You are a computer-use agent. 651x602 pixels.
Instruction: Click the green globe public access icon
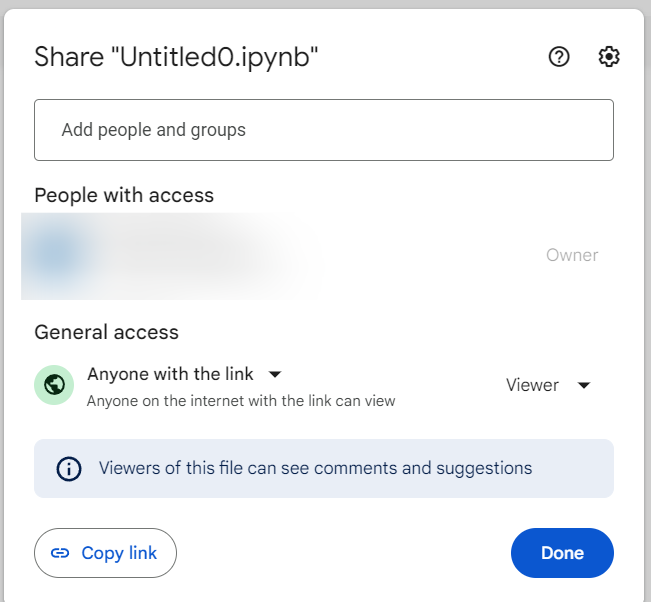pos(54,385)
